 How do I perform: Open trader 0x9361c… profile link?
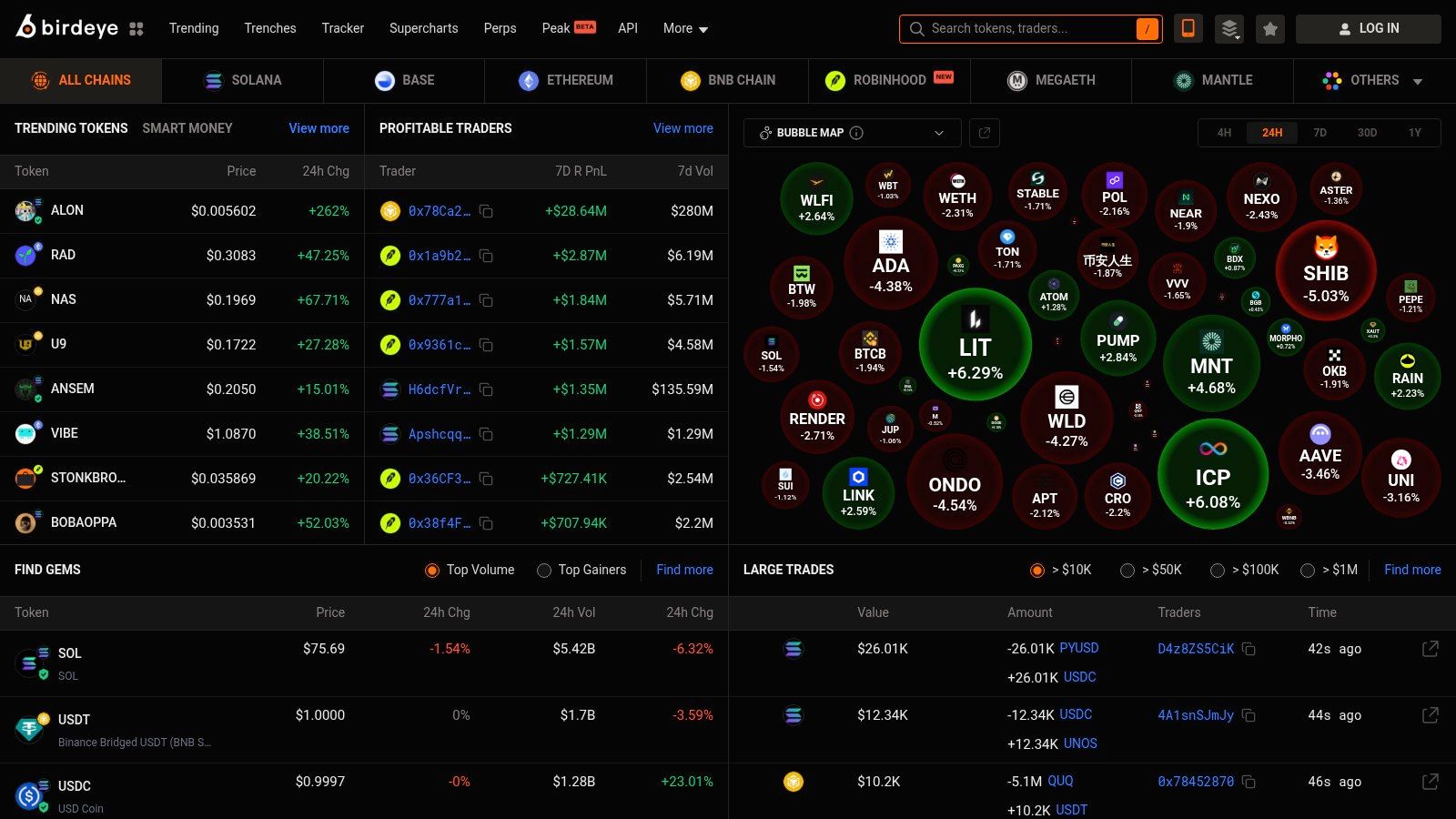[440, 345]
